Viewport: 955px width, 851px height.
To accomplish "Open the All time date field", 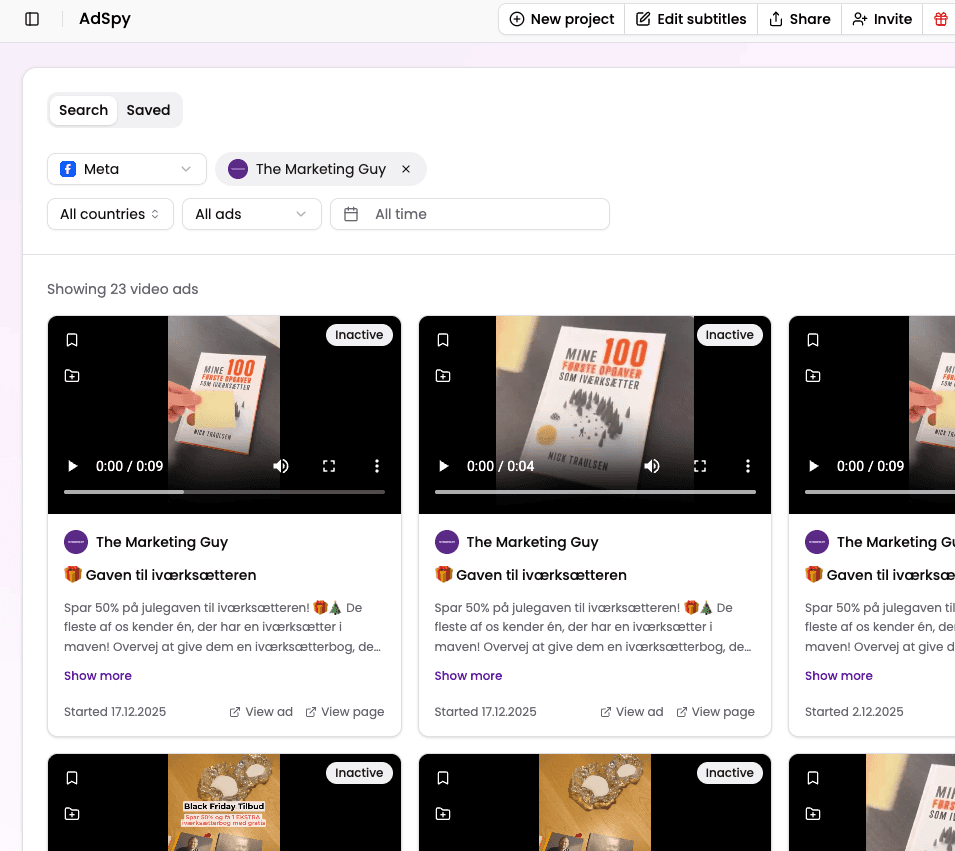I will click(x=470, y=214).
